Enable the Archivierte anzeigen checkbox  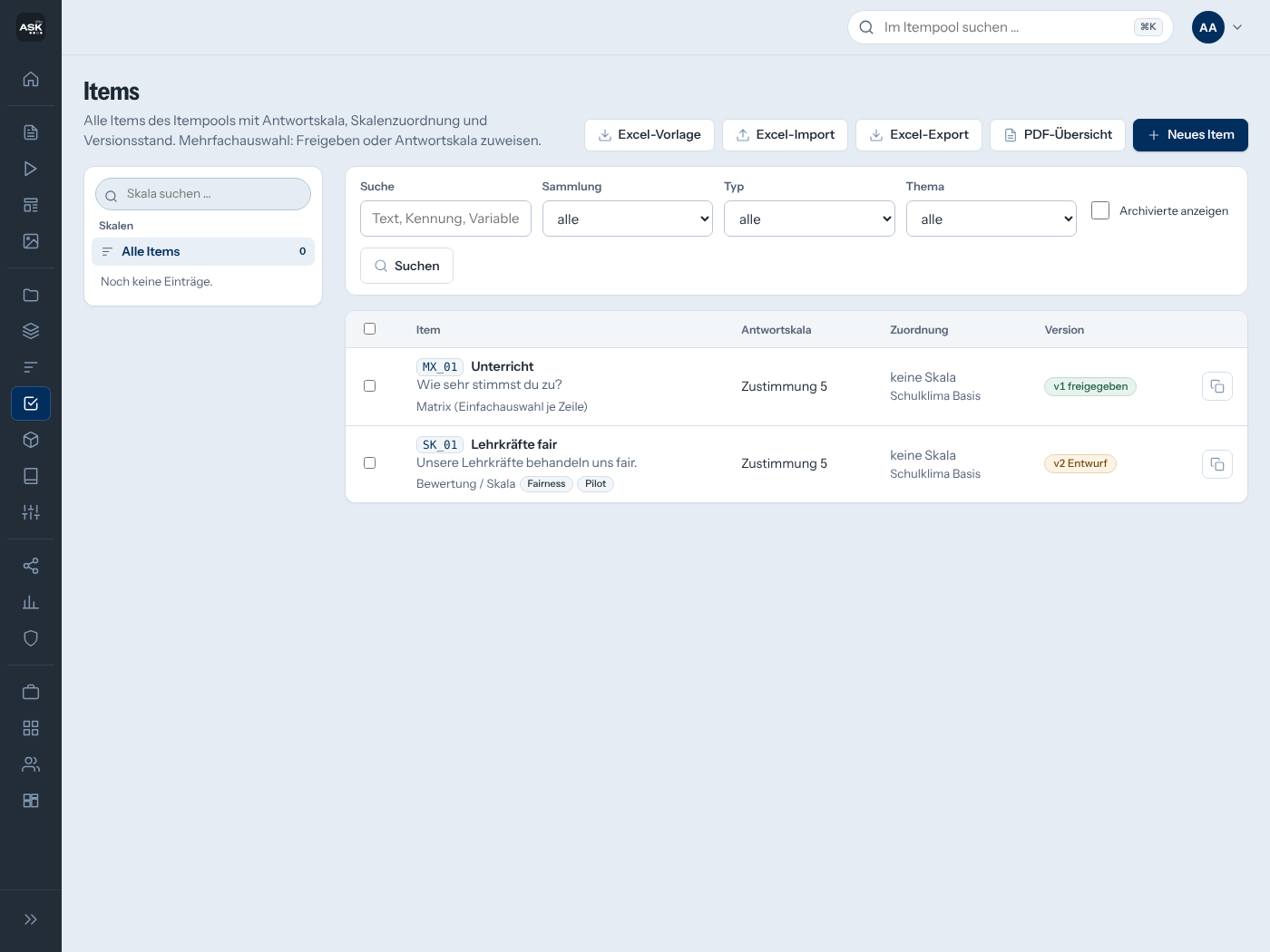pyautogui.click(x=1100, y=210)
